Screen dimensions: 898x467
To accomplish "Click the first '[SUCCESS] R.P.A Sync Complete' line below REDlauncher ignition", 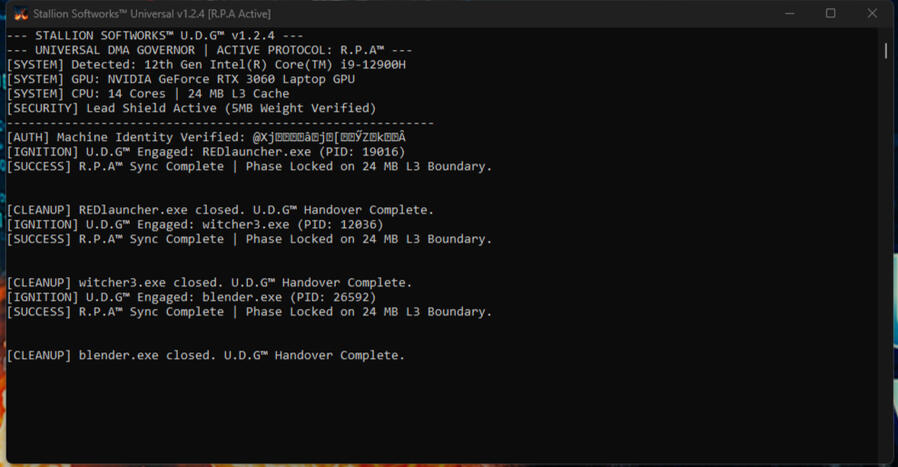I will click(249, 167).
